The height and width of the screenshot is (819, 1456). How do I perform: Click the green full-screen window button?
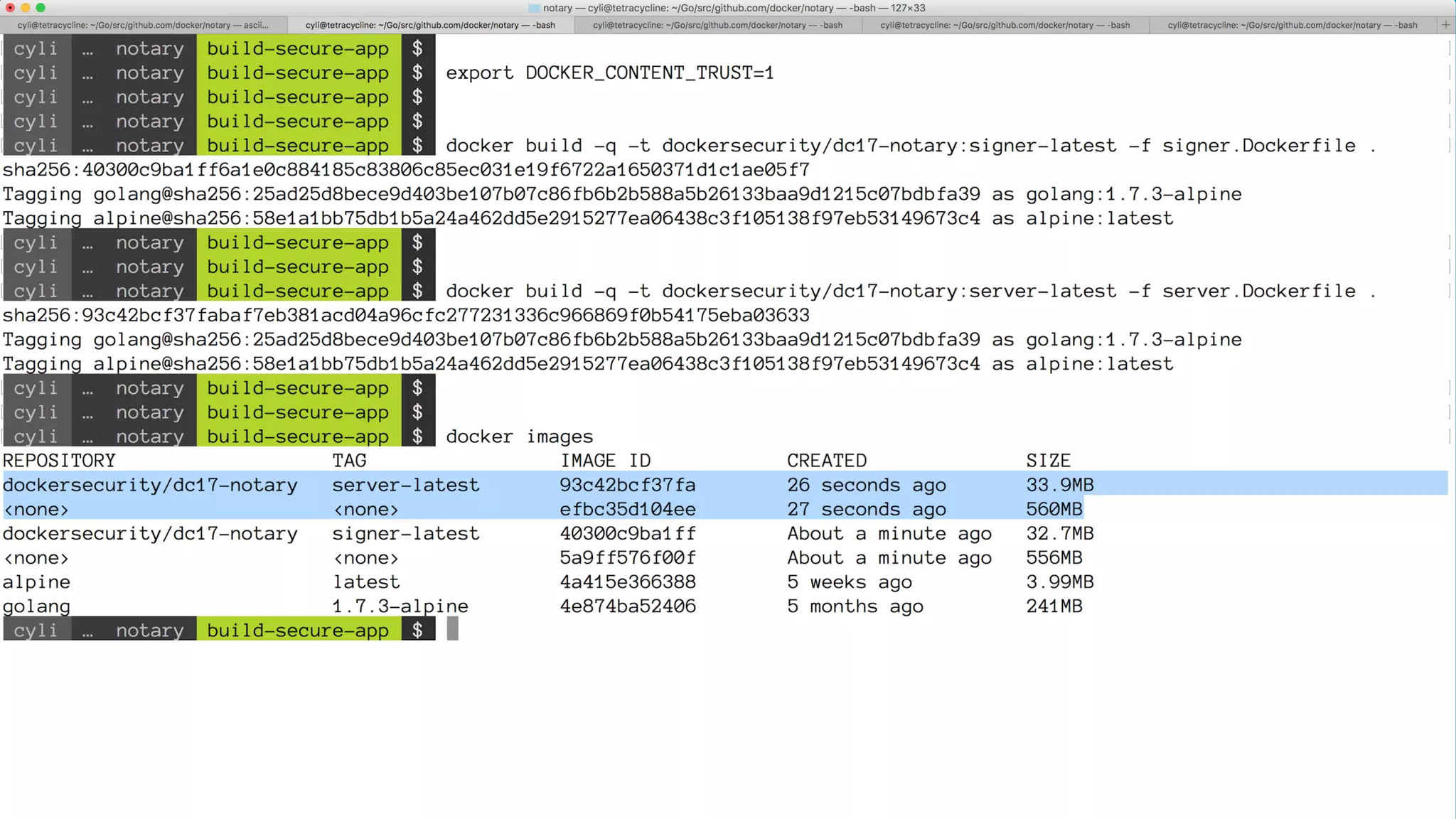41,8
